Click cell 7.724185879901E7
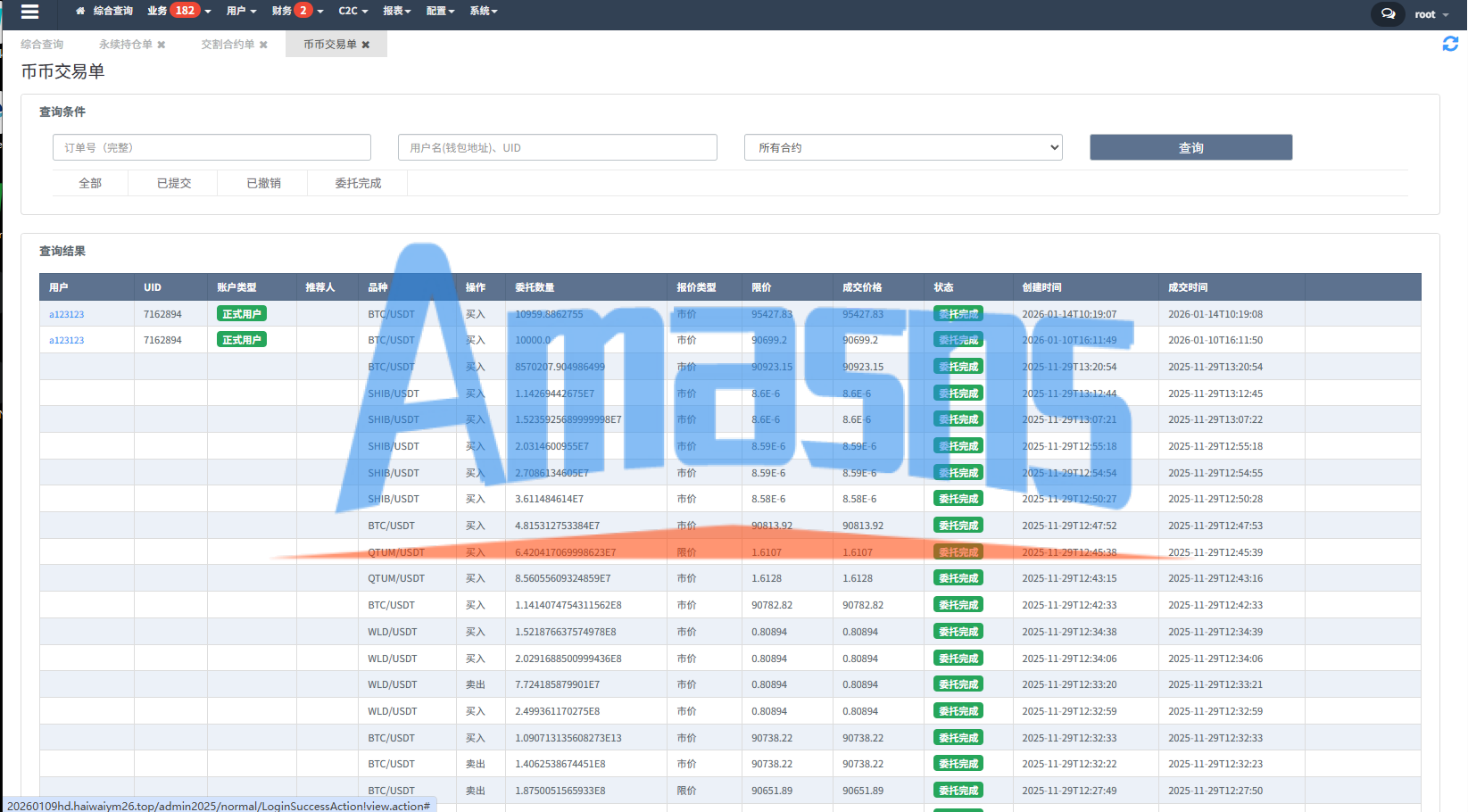The height and width of the screenshot is (812, 1468). click(x=557, y=684)
